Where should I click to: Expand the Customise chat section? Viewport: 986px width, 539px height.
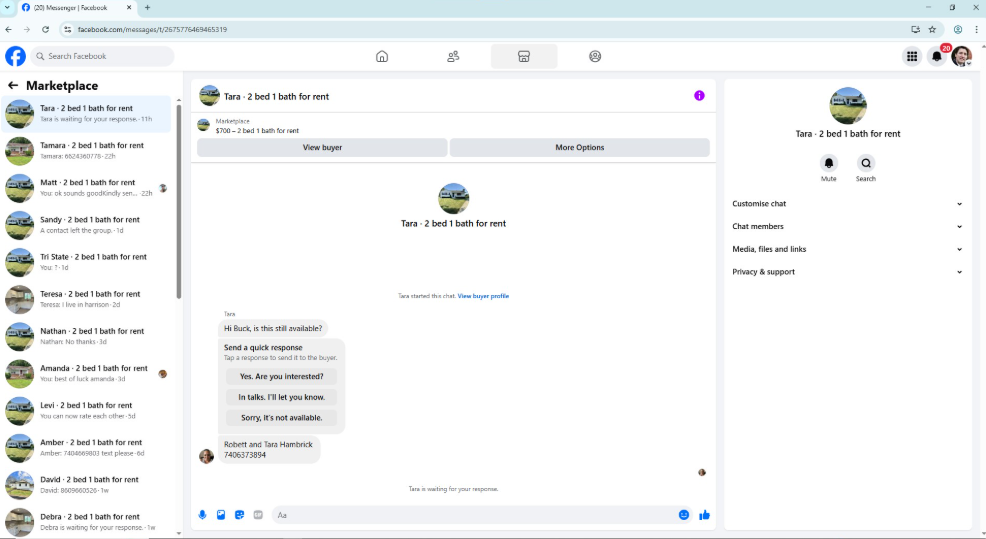click(847, 204)
